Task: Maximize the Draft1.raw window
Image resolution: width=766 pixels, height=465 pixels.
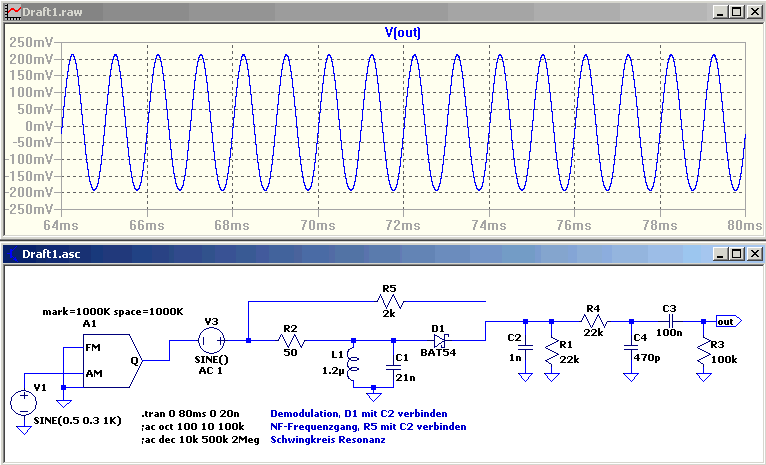Action: [736, 12]
